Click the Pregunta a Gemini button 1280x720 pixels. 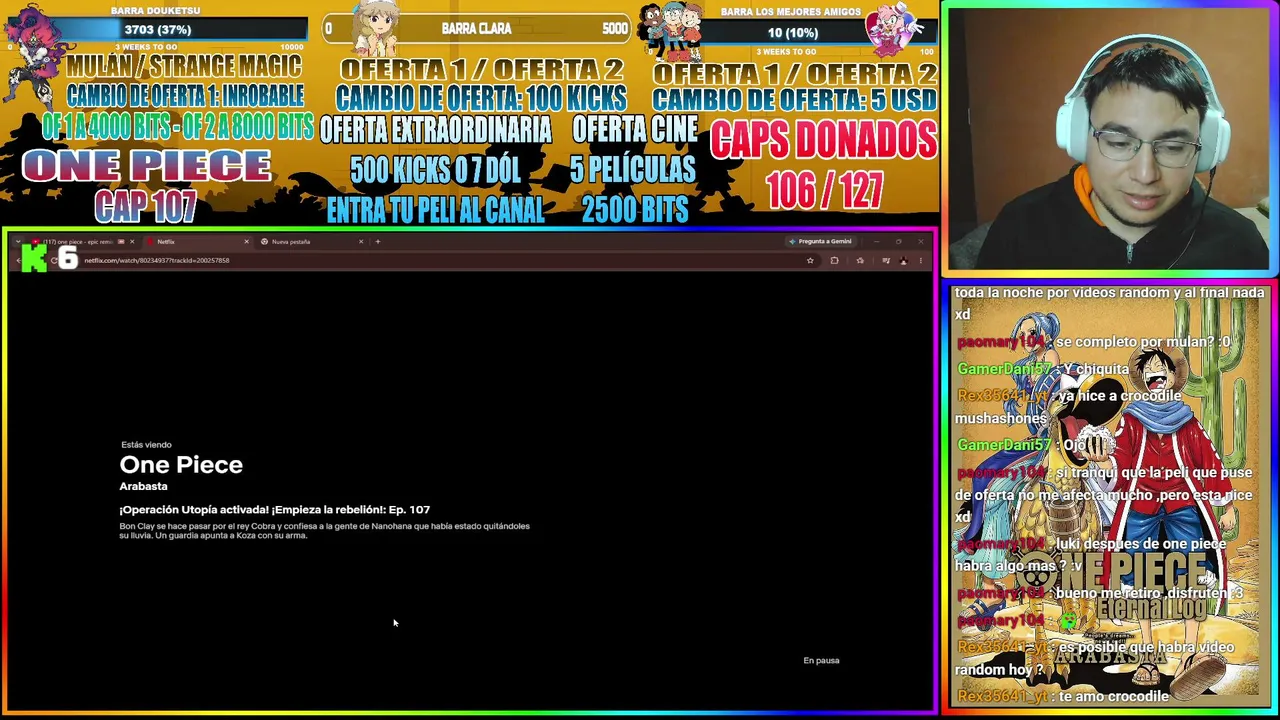(x=820, y=242)
